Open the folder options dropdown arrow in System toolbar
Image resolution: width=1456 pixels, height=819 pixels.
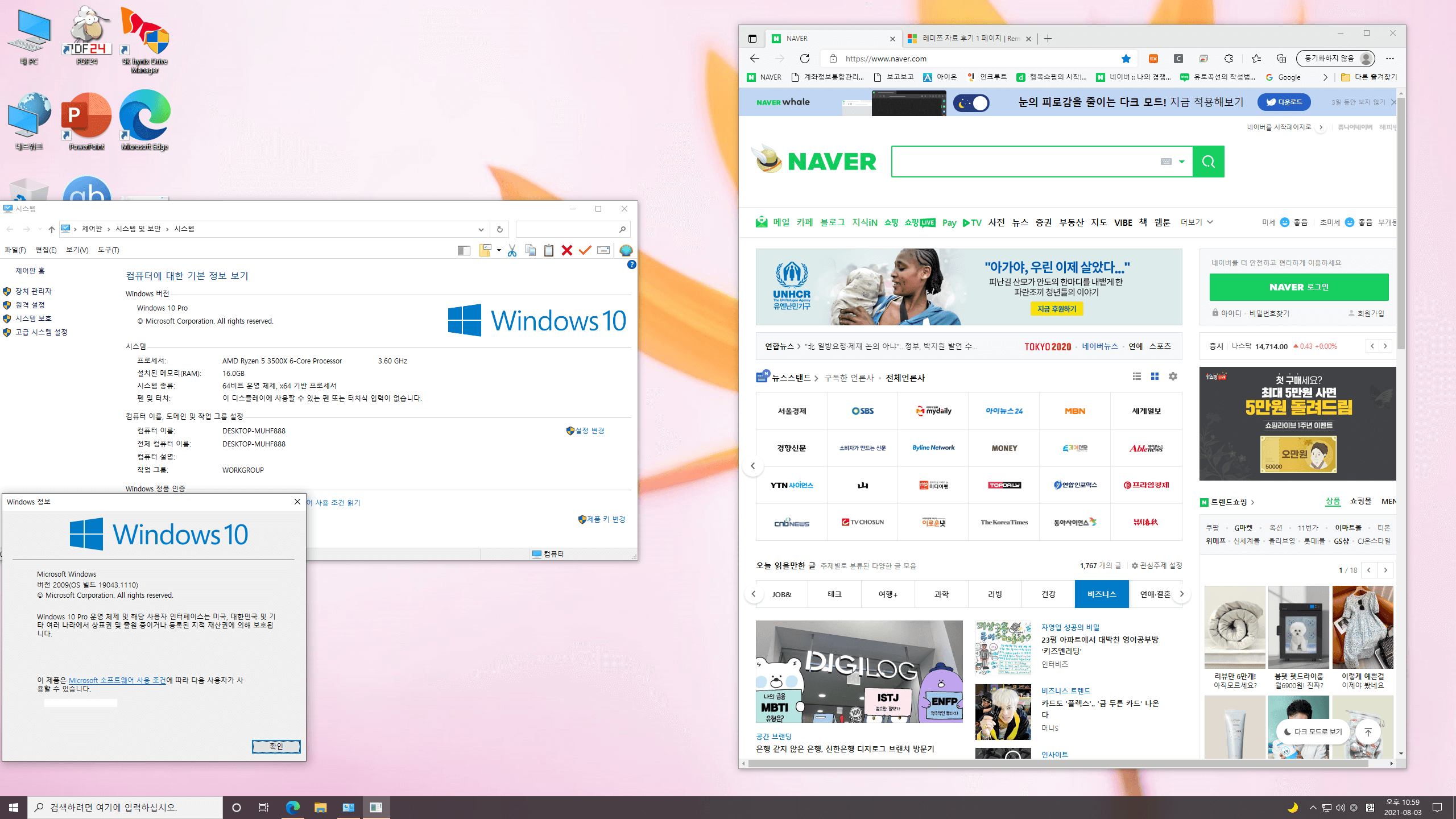click(x=499, y=250)
